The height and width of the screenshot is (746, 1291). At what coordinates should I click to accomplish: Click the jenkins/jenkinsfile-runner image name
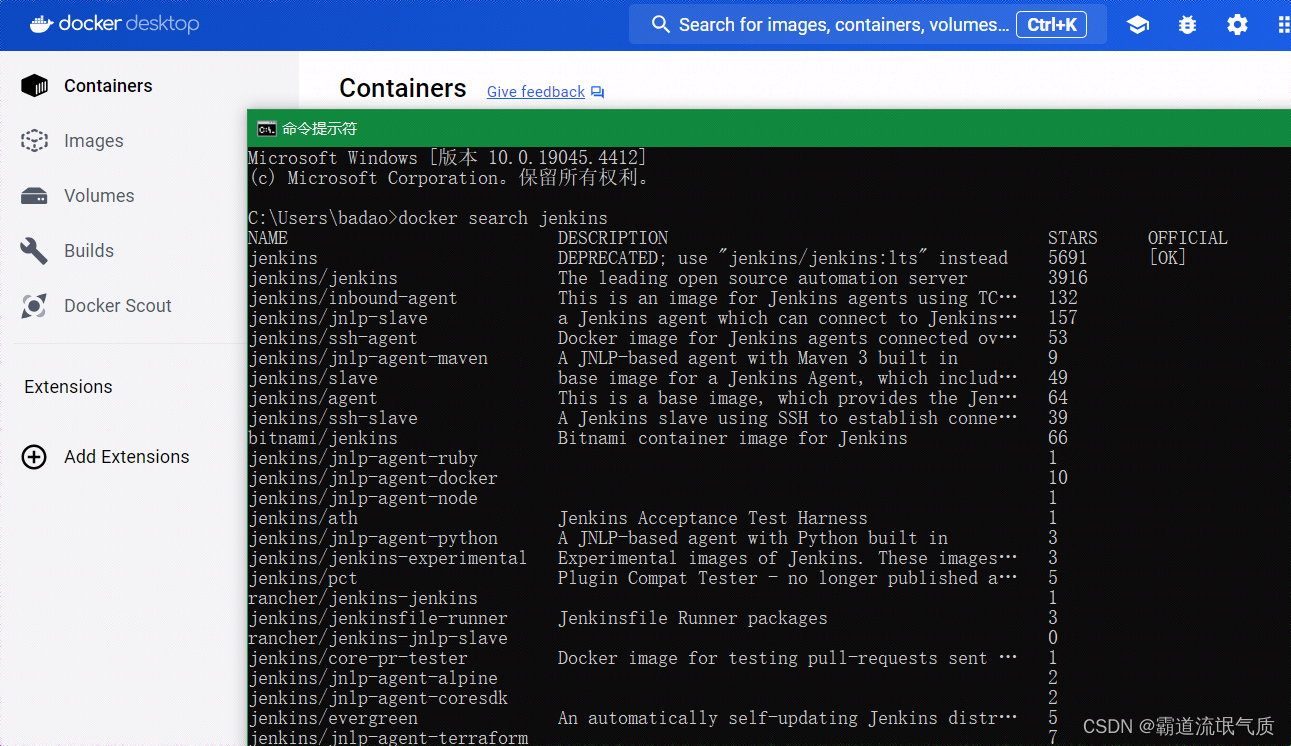coord(378,618)
